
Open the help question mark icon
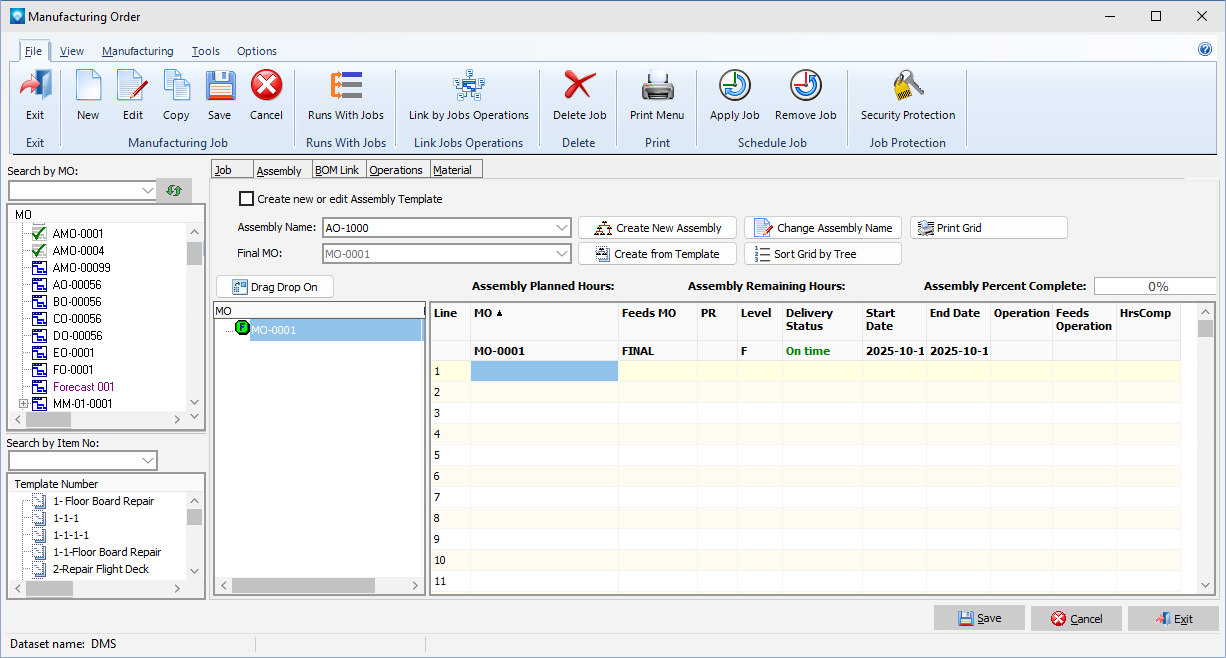(x=1204, y=49)
